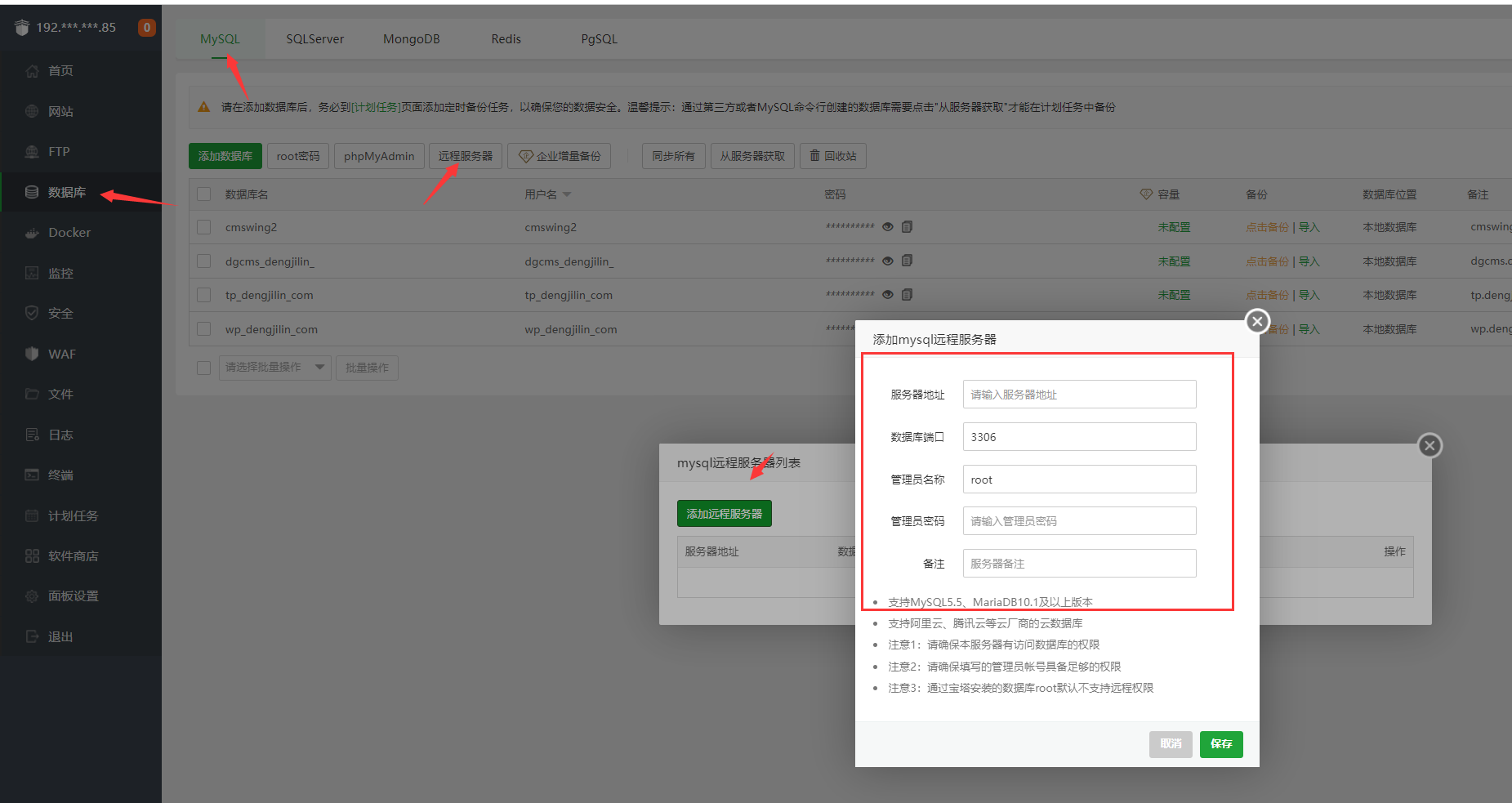This screenshot has width=1512, height=803.
Task: Open the FTP sidebar icon
Action: pos(32,152)
